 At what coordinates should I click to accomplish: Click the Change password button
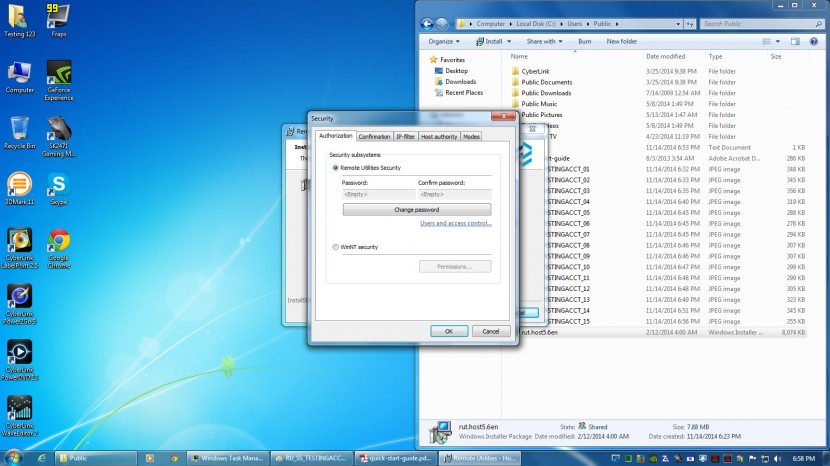(417, 210)
